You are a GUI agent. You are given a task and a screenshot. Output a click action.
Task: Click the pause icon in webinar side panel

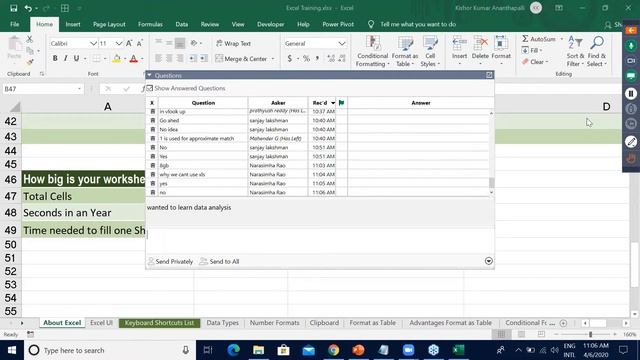click(631, 93)
